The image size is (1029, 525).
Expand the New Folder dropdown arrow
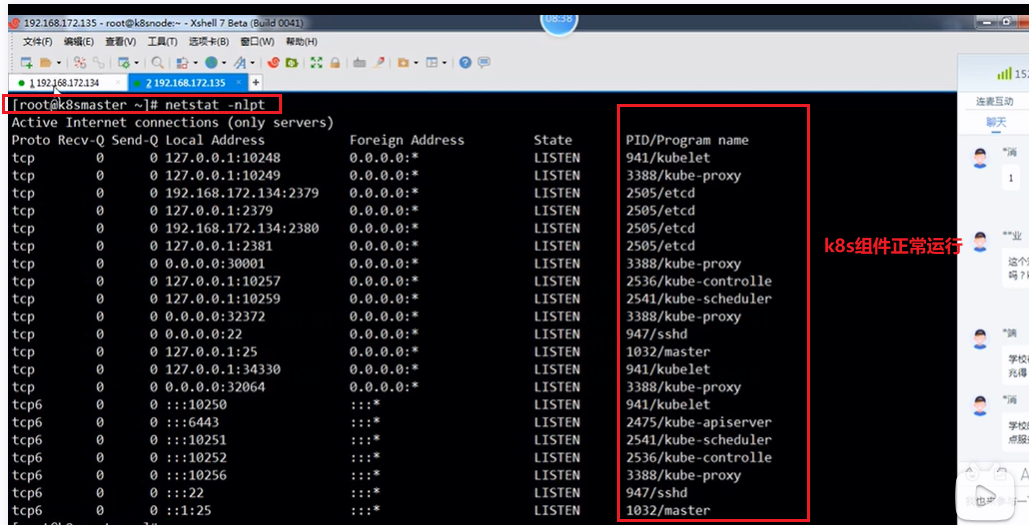tap(416, 63)
